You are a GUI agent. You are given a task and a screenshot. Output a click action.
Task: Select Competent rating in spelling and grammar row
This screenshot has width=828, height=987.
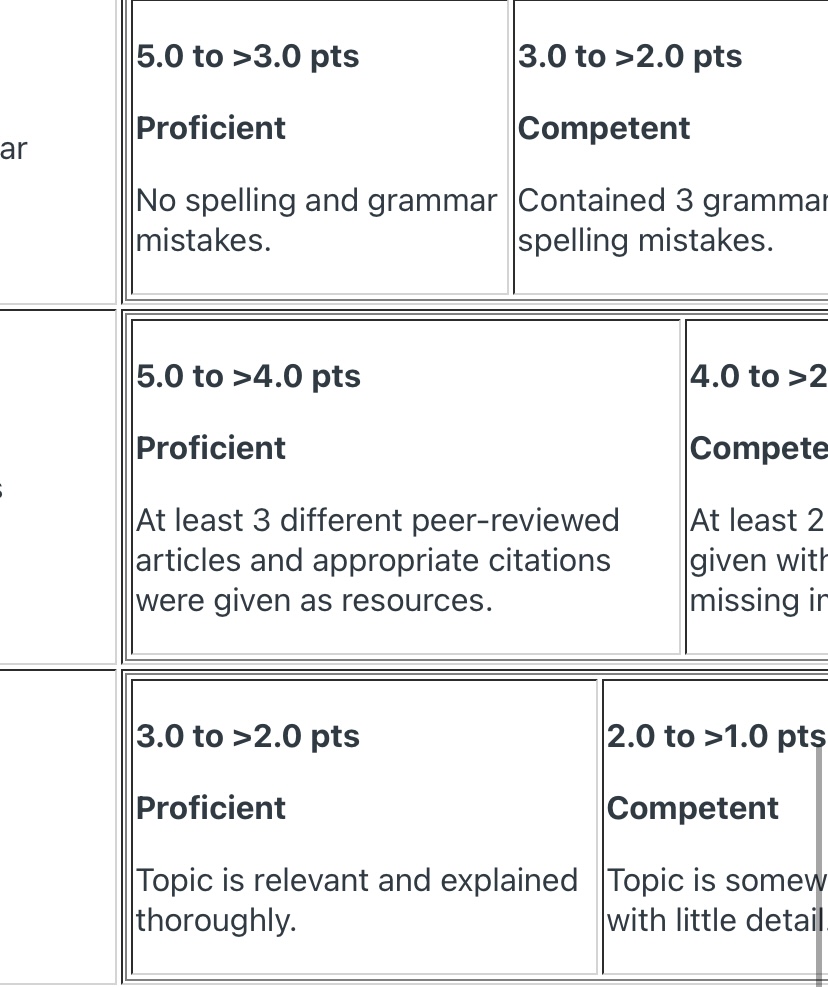(x=604, y=128)
